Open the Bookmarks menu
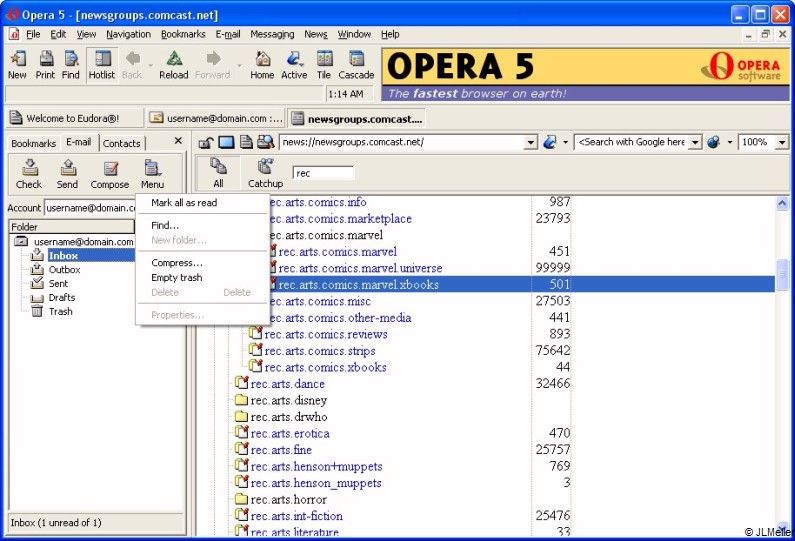The image size is (795, 541). click(183, 34)
